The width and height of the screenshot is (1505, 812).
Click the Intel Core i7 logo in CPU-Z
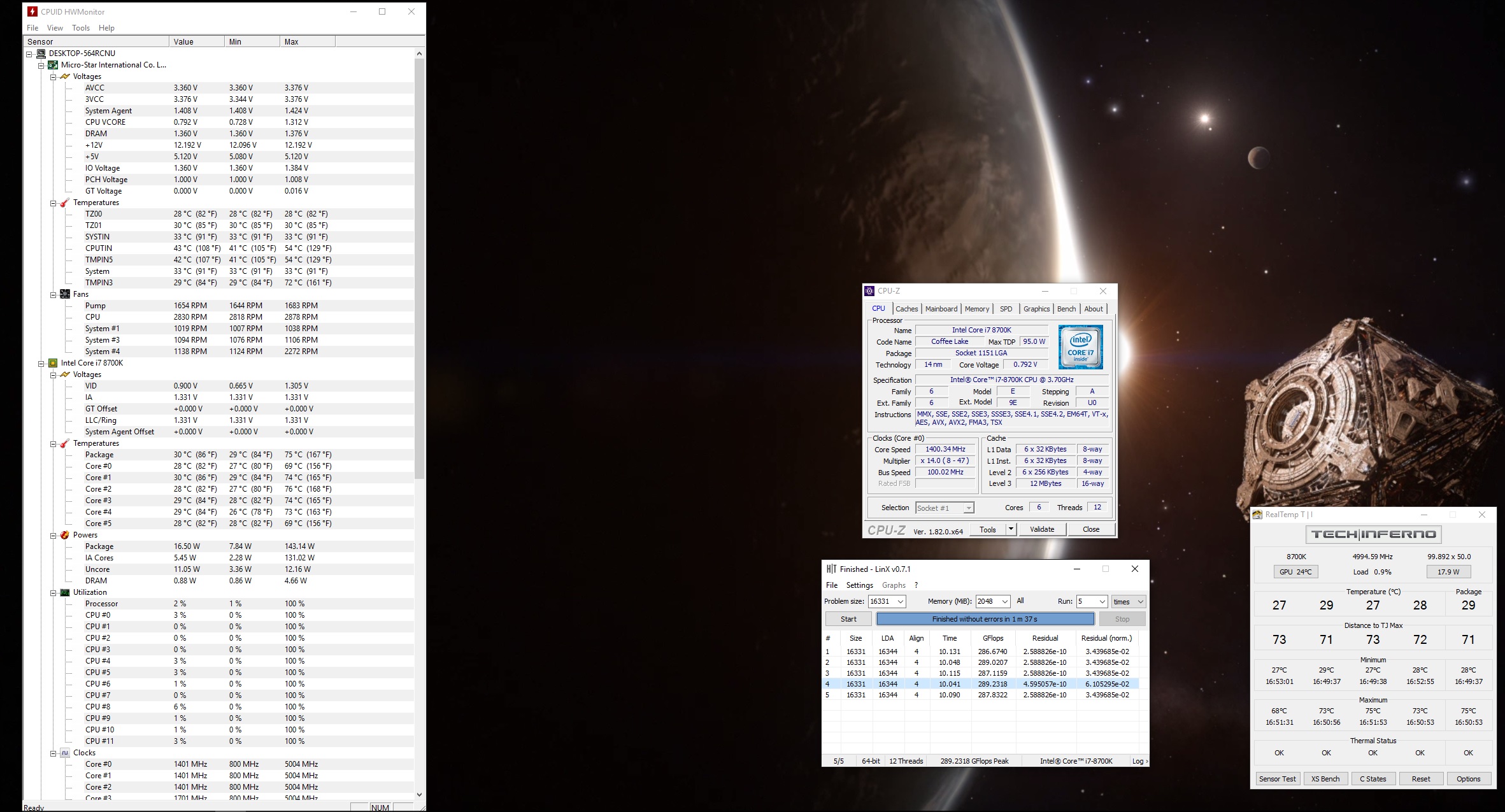click(1080, 347)
